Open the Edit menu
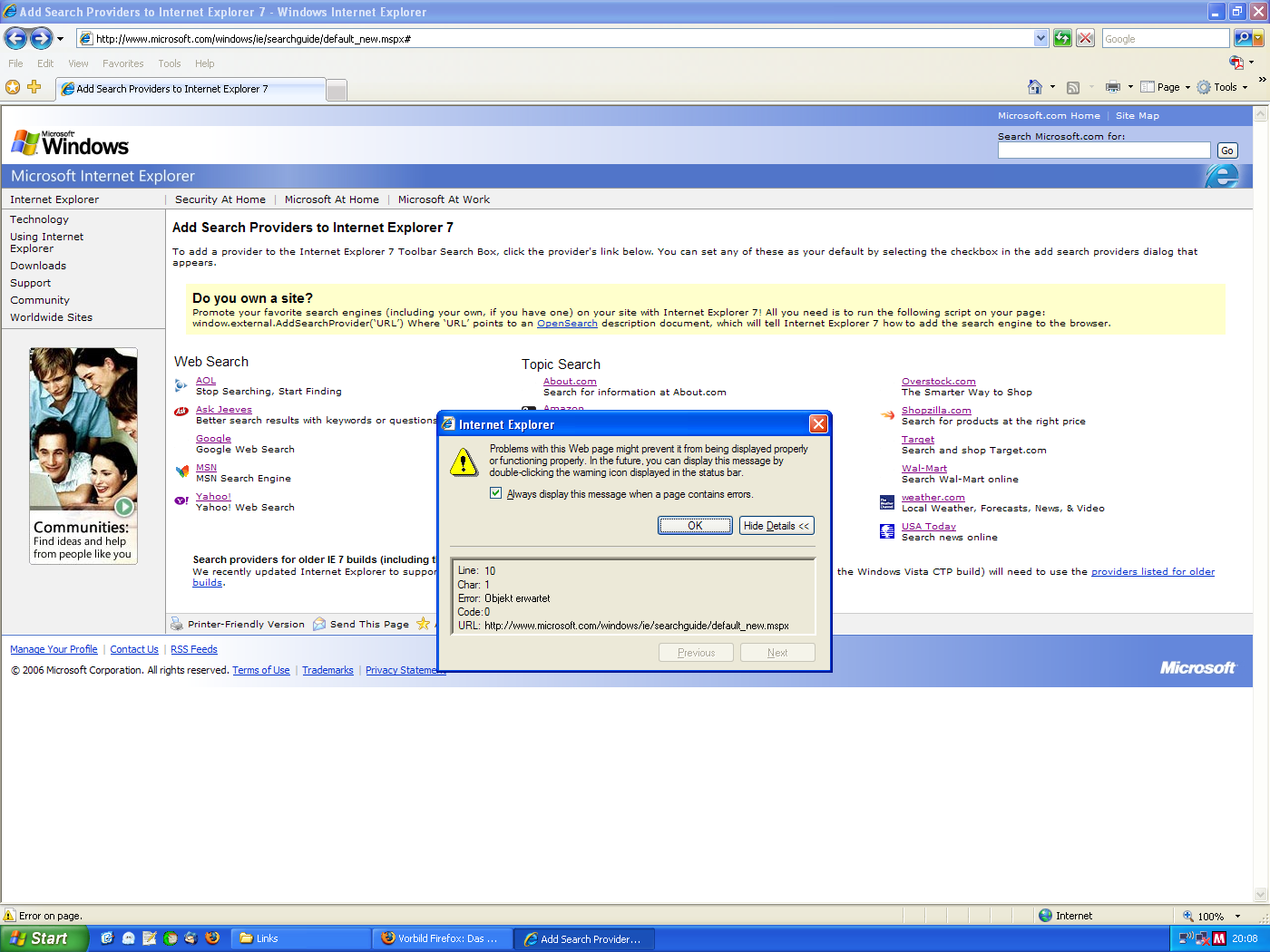The height and width of the screenshot is (952, 1270). pyautogui.click(x=45, y=63)
